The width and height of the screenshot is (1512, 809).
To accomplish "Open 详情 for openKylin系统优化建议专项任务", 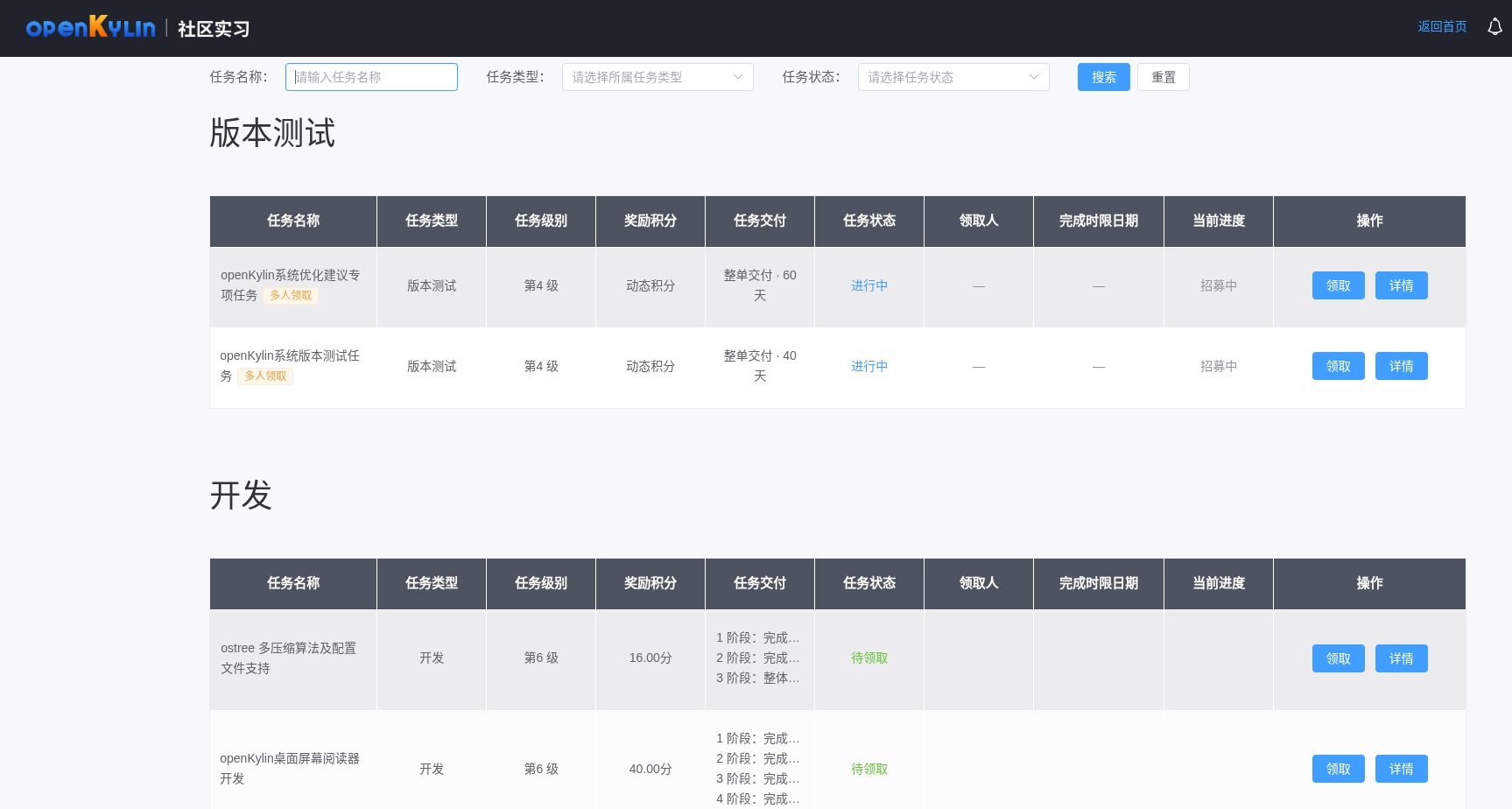I will [x=1401, y=285].
